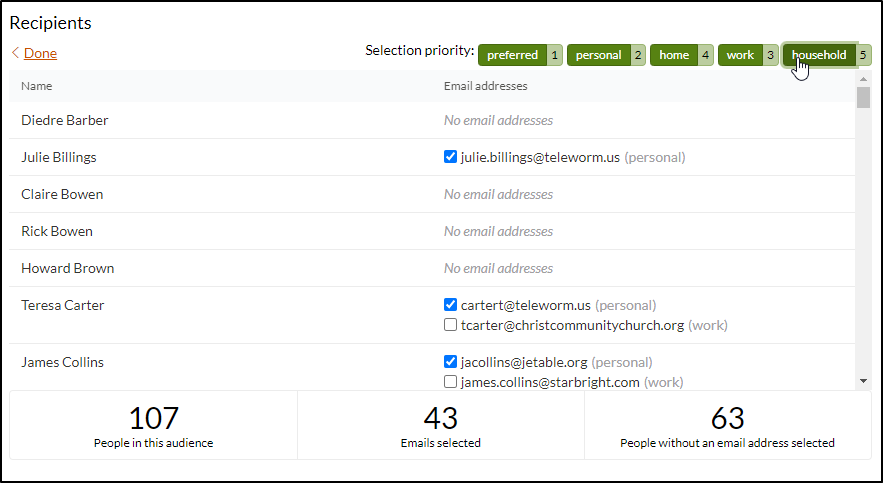This screenshot has width=883, height=483.
Task: Click scrollbar up arrow
Action: click(x=863, y=78)
